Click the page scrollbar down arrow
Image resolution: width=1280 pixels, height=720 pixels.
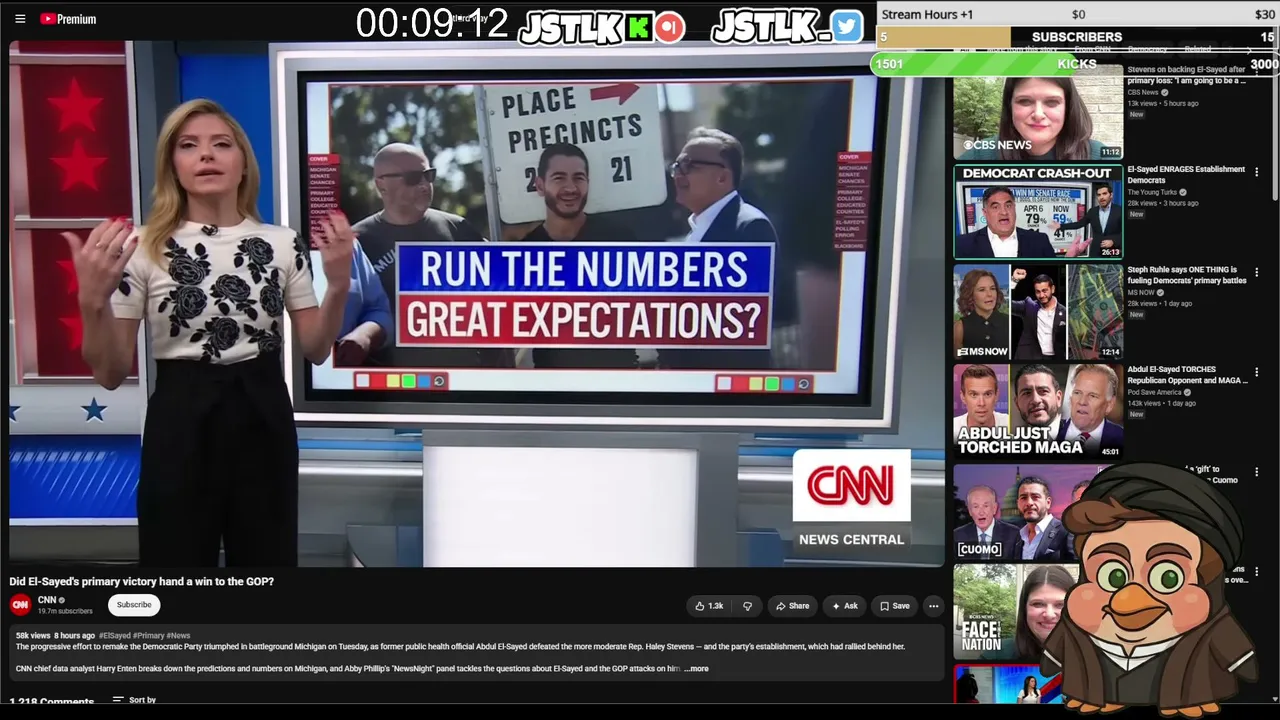tap(1274, 699)
